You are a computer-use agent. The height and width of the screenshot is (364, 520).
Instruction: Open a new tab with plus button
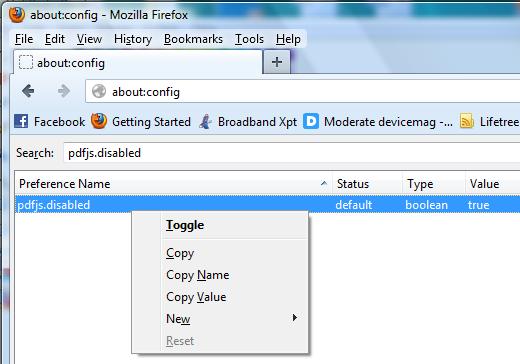277,62
